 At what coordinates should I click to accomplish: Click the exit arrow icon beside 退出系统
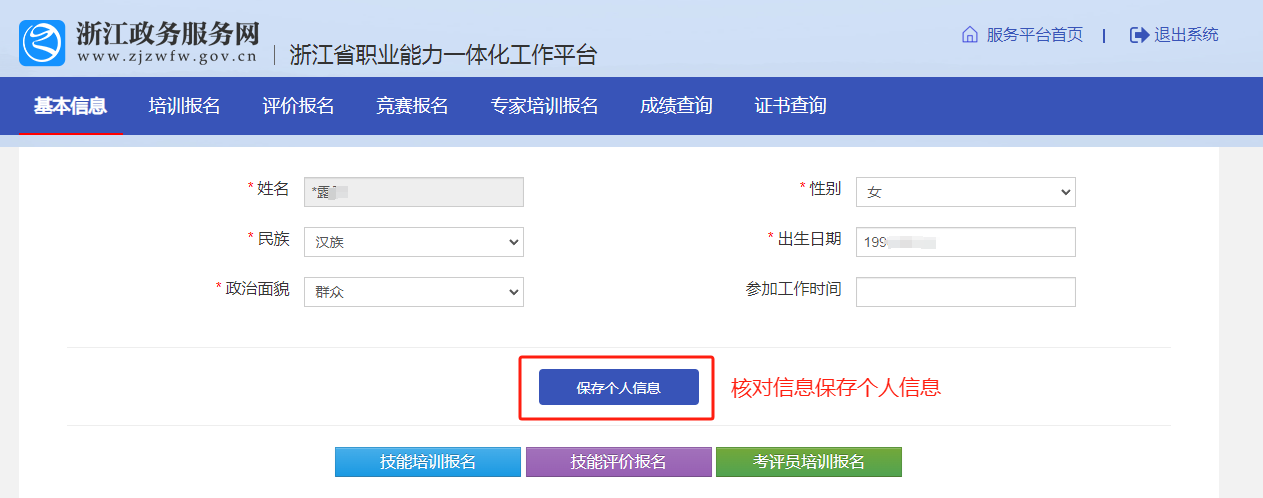click(1139, 35)
